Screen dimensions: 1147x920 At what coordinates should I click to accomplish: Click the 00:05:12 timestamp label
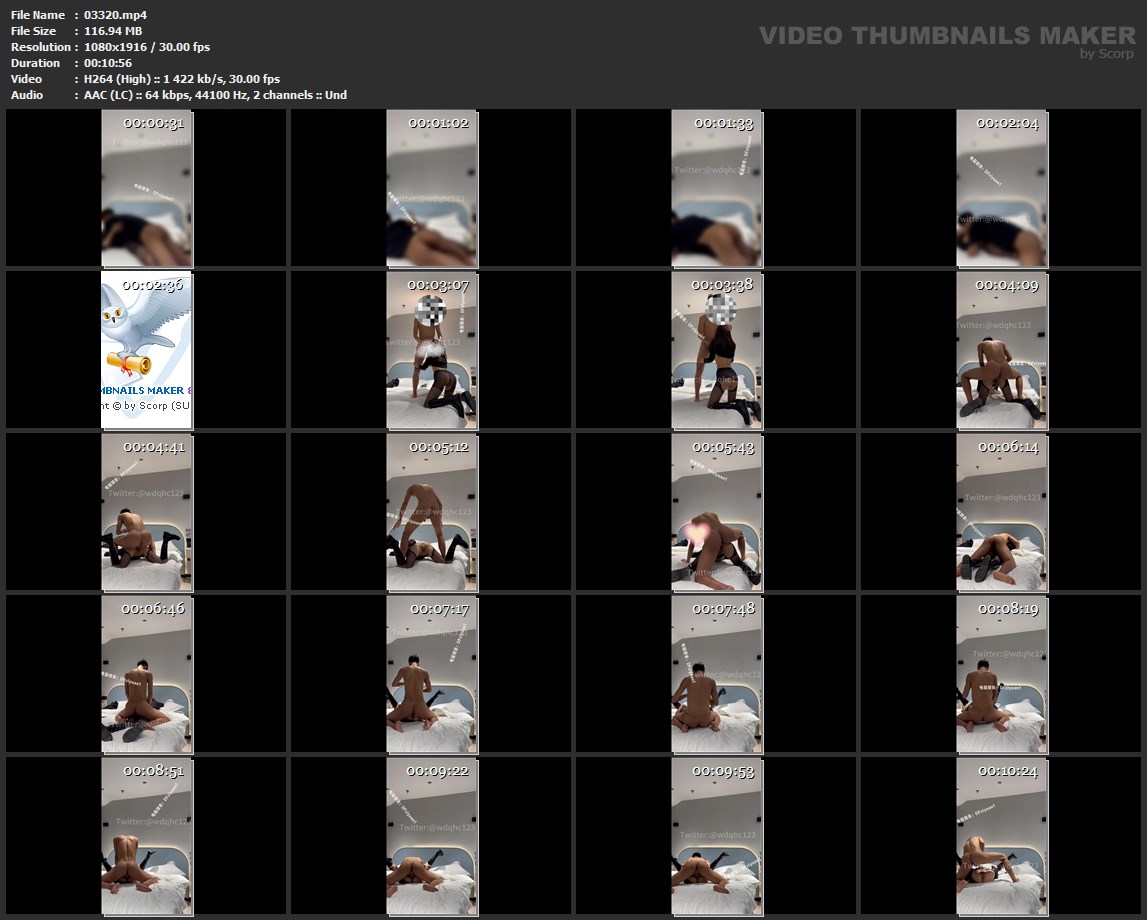pos(438,447)
